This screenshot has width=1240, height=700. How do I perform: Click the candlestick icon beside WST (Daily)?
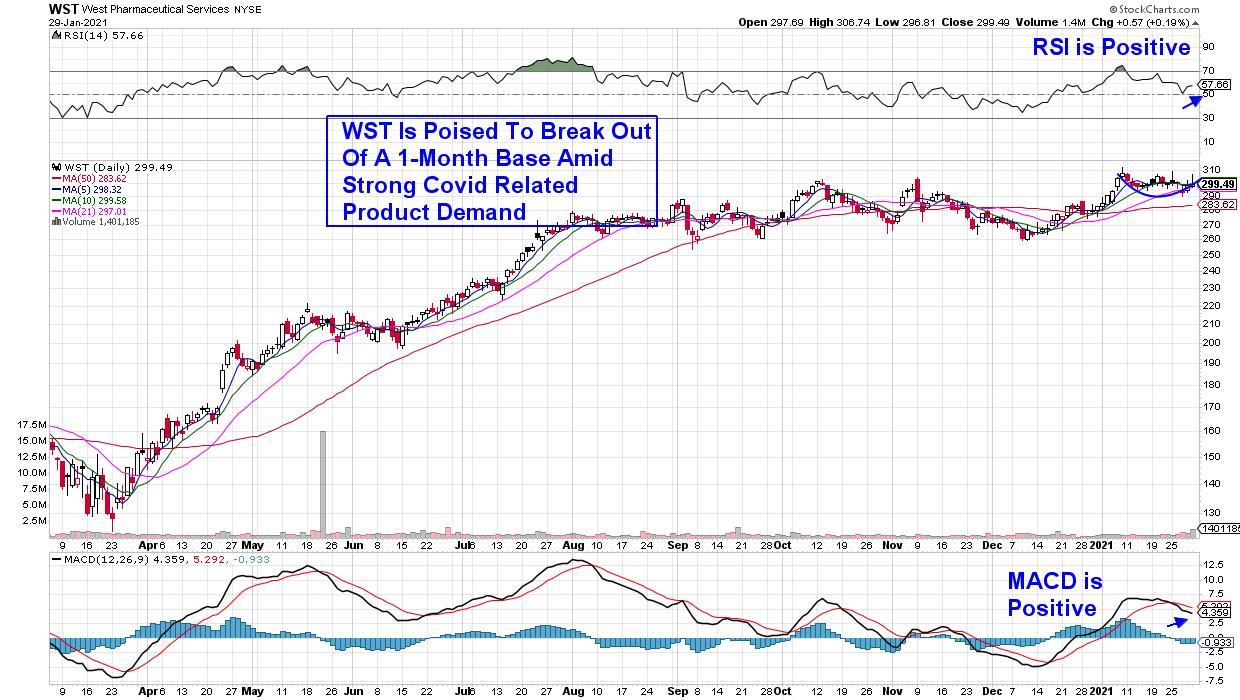coord(56,168)
